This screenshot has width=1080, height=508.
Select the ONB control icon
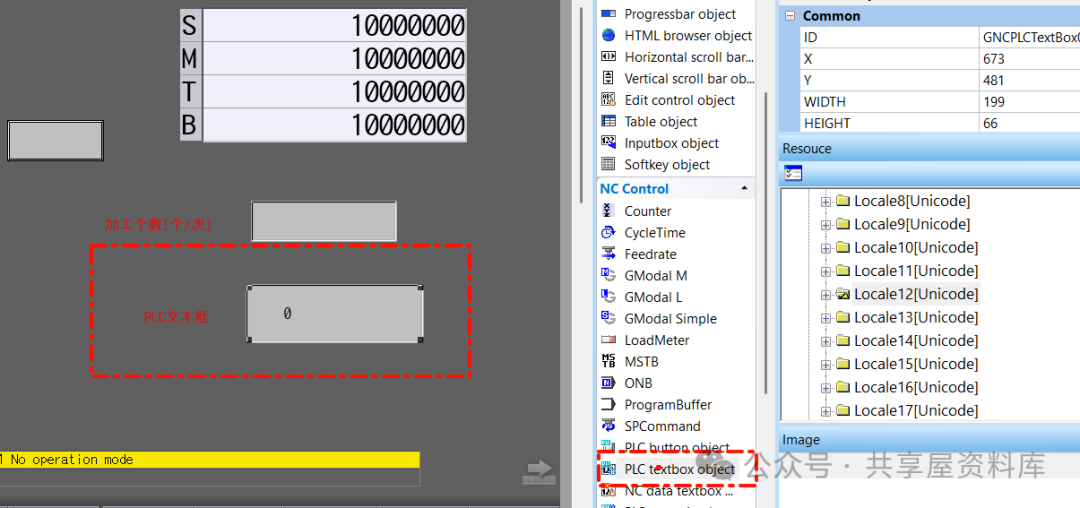tap(608, 383)
